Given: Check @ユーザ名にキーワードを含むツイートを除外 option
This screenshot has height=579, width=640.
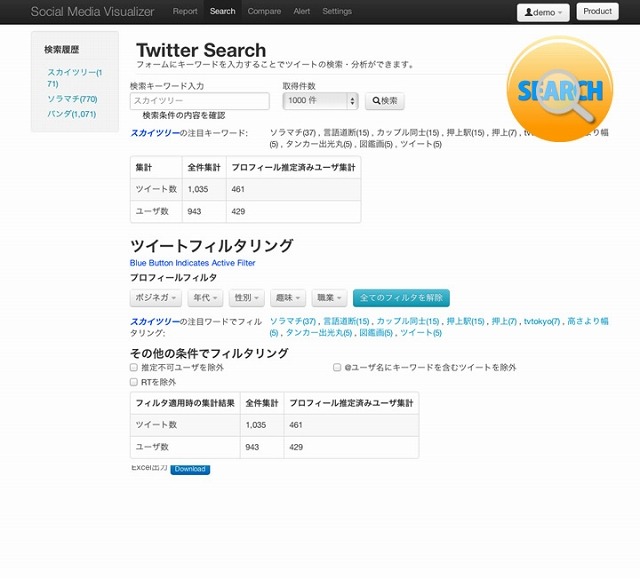Looking at the screenshot, I should [337, 368].
